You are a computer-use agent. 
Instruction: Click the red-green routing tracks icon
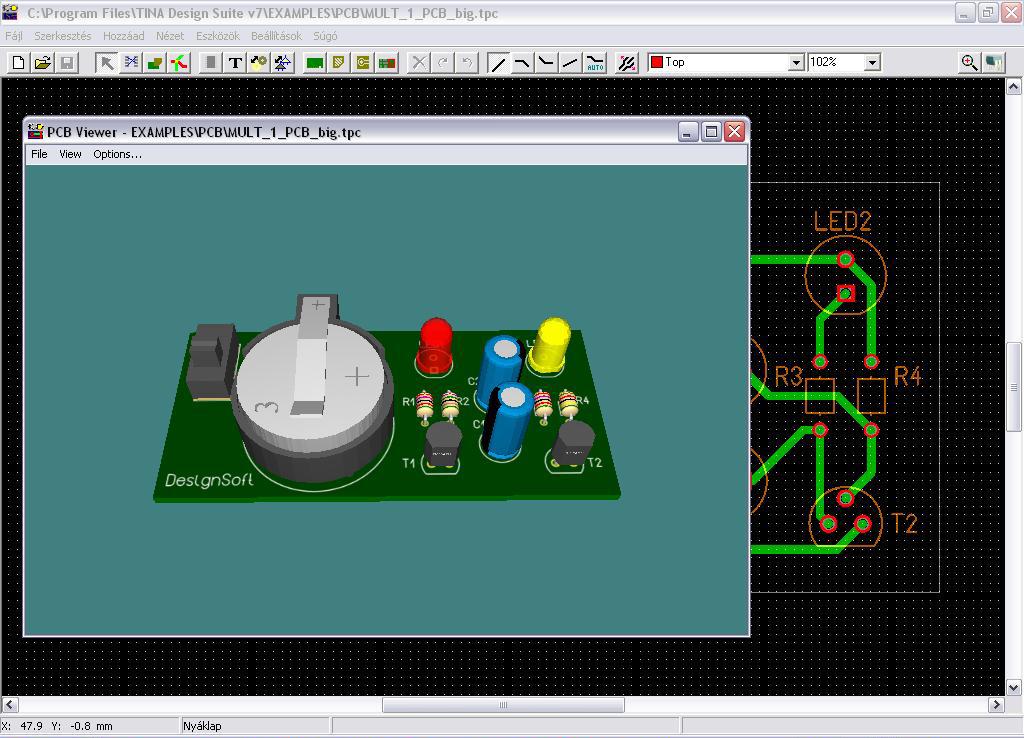pyautogui.click(x=179, y=63)
